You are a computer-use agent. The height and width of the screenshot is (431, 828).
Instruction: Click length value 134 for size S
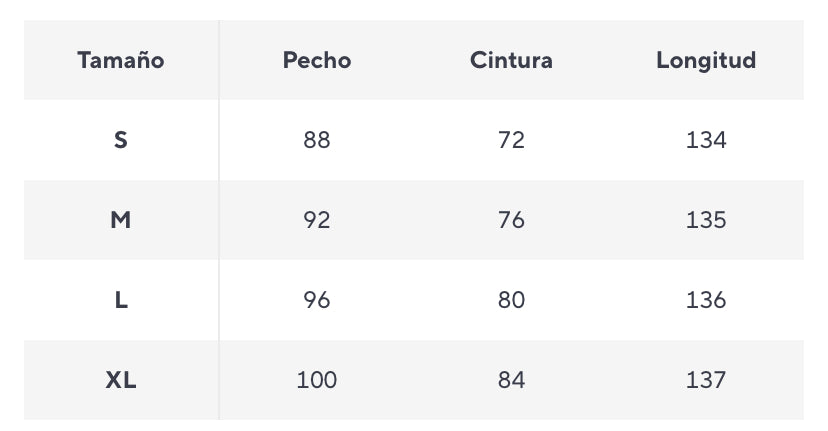coord(706,140)
